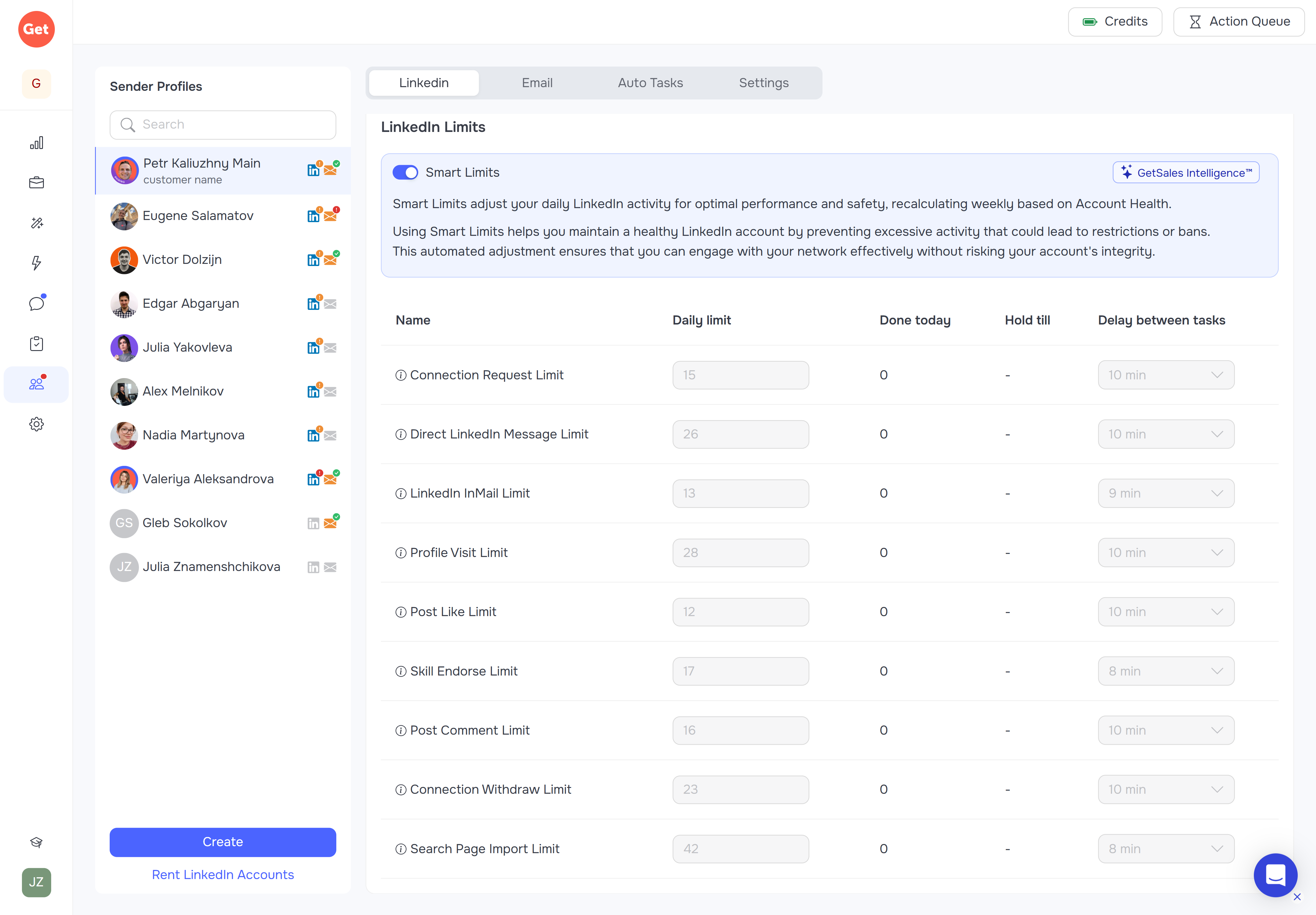The height and width of the screenshot is (915, 1316).
Task: Click the lightning bolt automation icon
Action: pos(36,263)
